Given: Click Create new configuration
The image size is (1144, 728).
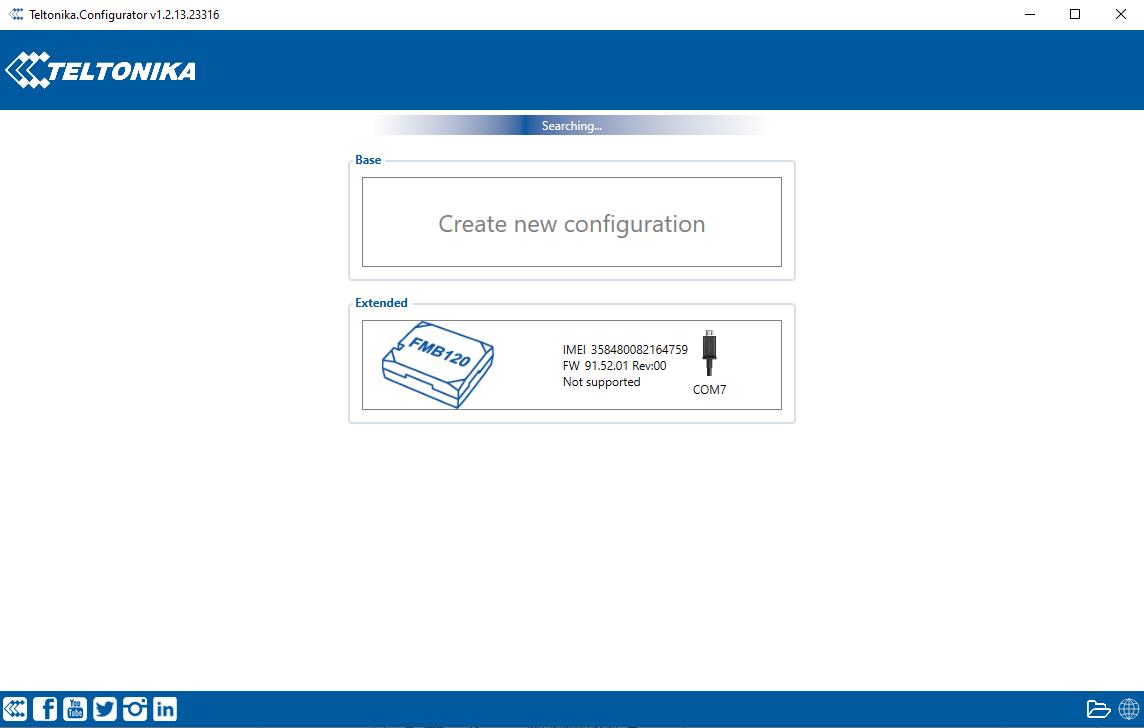Looking at the screenshot, I should click(x=571, y=223).
